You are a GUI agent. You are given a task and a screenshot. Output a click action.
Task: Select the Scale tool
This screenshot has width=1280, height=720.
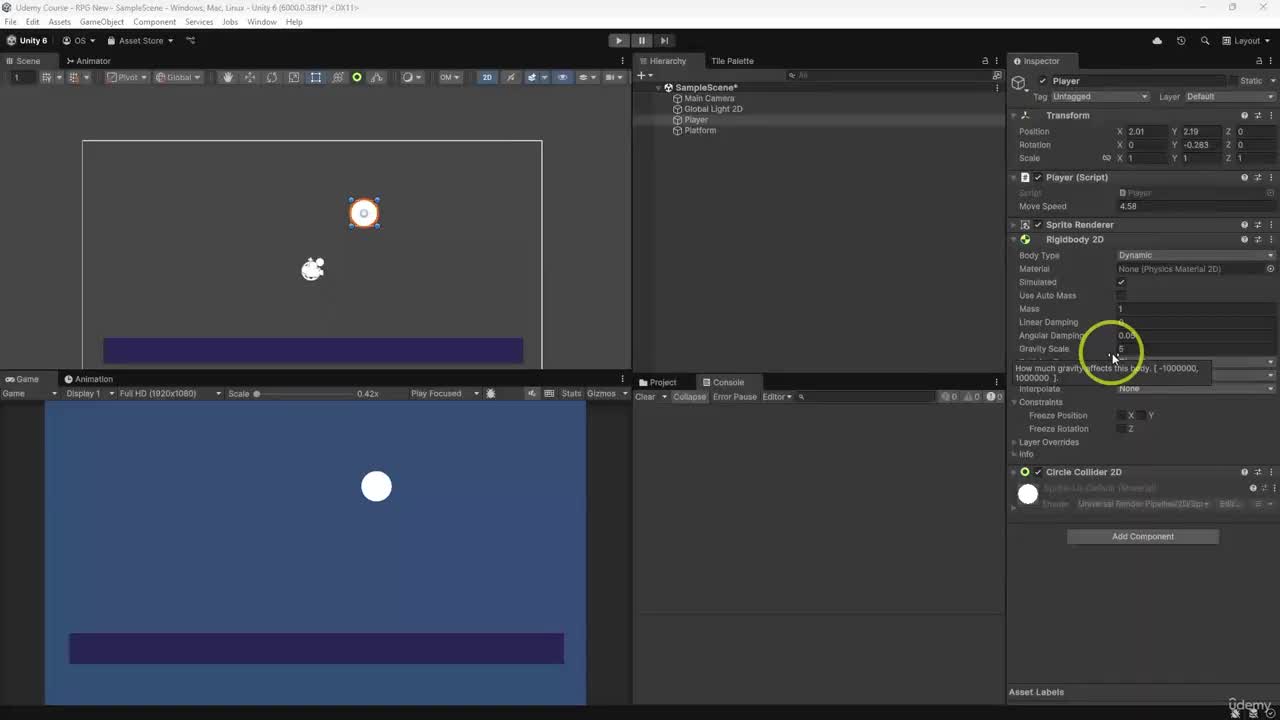click(293, 77)
